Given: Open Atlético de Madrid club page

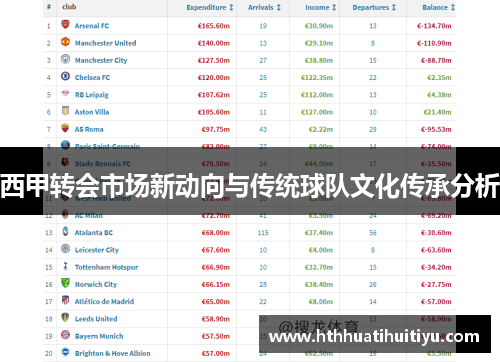Looking at the screenshot, I should 104,301.
